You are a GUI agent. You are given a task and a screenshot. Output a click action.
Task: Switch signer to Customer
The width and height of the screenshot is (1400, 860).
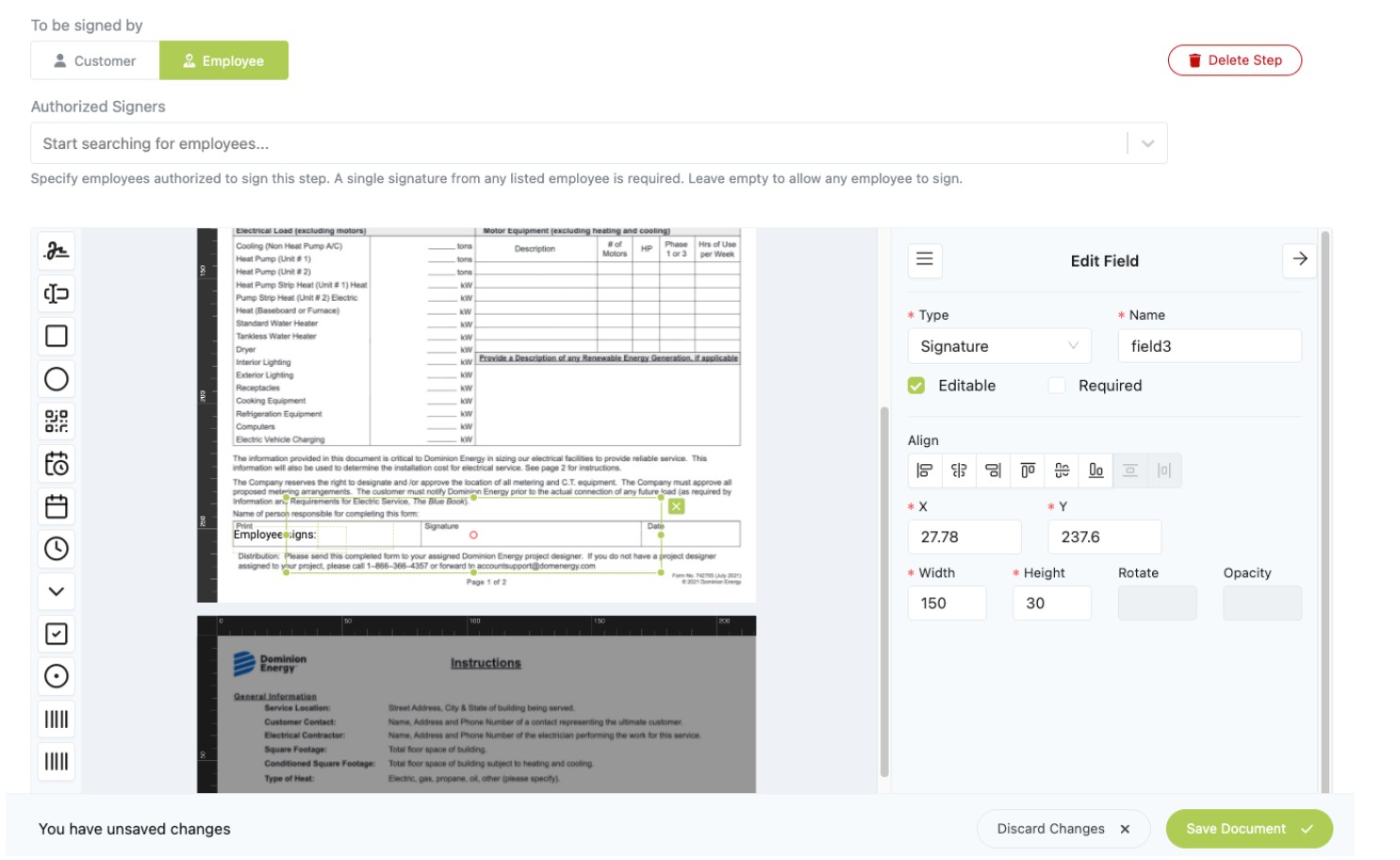95,59
